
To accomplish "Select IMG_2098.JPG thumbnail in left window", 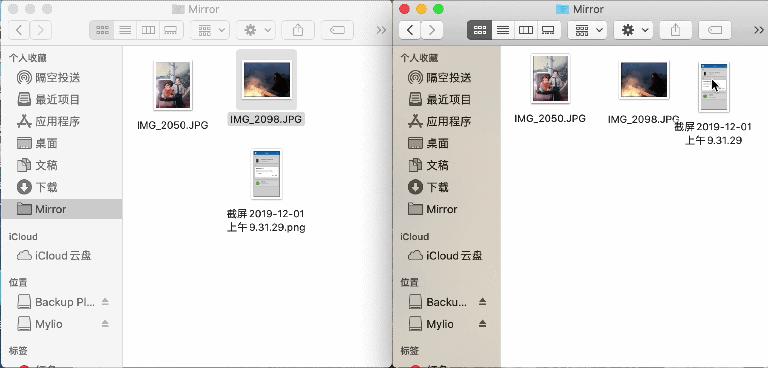I will coord(266,80).
